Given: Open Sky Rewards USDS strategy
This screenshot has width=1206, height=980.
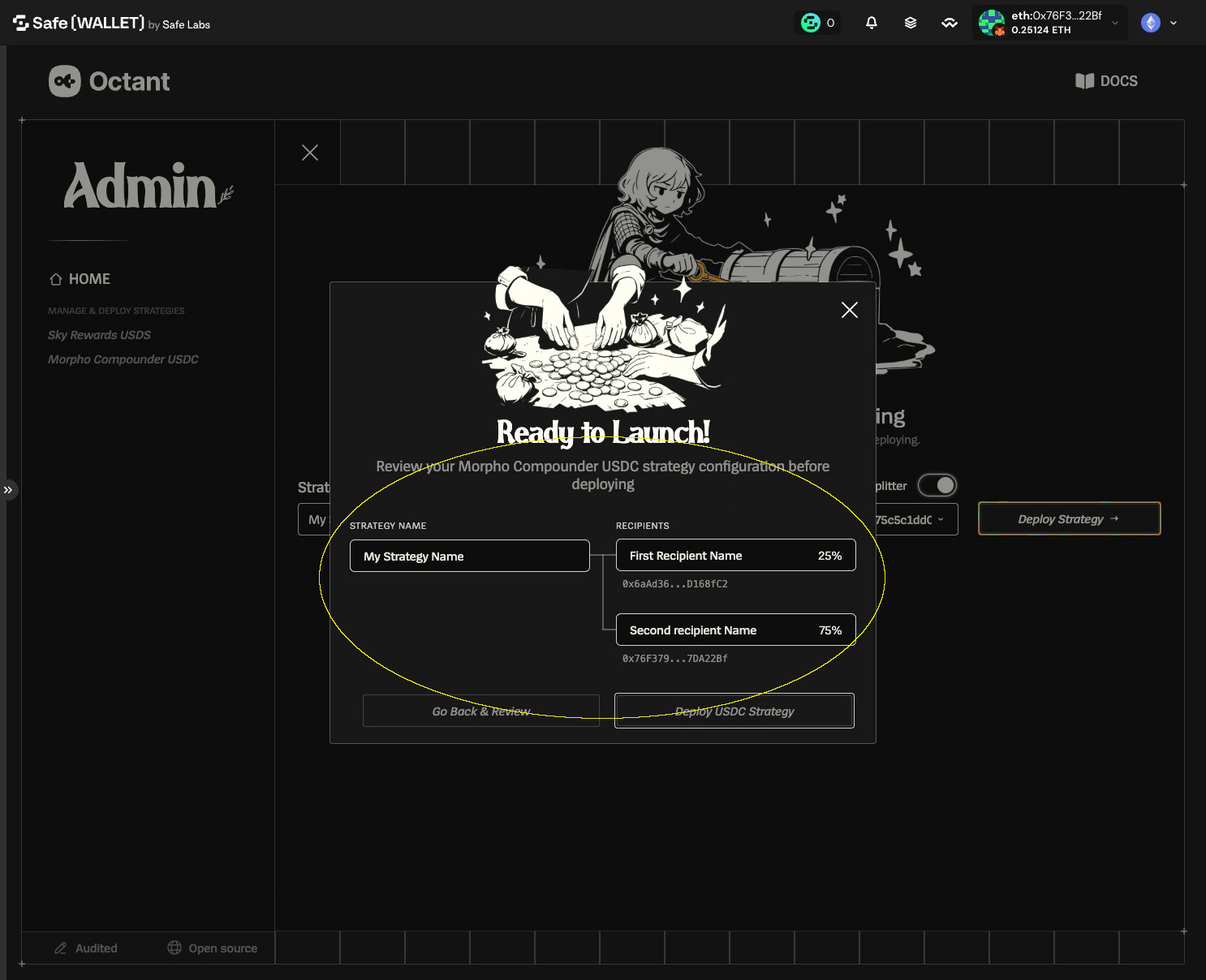Looking at the screenshot, I should pos(99,335).
